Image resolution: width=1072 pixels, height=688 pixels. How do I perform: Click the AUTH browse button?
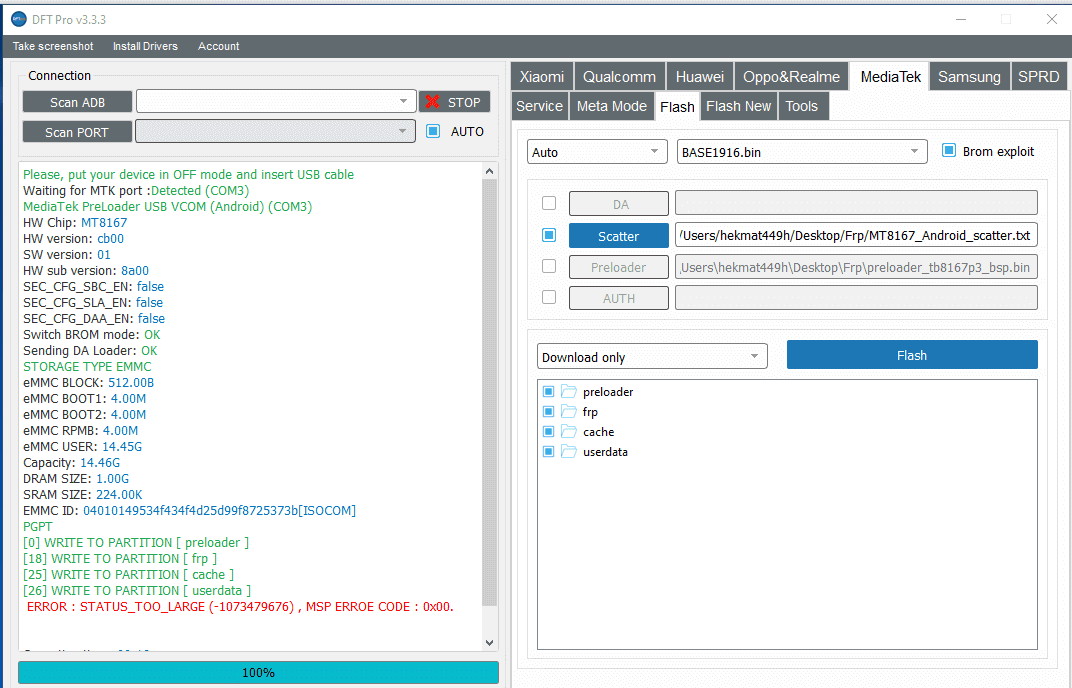[619, 298]
